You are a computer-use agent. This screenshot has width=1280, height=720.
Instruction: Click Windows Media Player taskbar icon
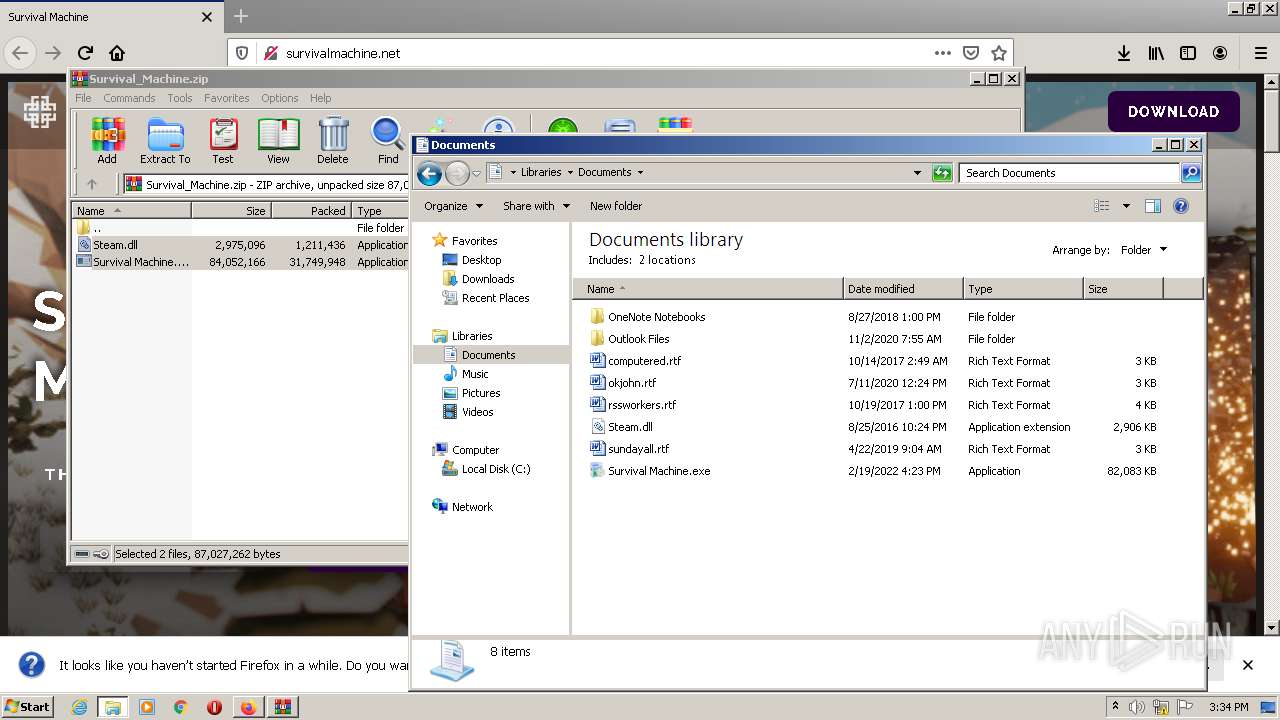pyautogui.click(x=147, y=707)
